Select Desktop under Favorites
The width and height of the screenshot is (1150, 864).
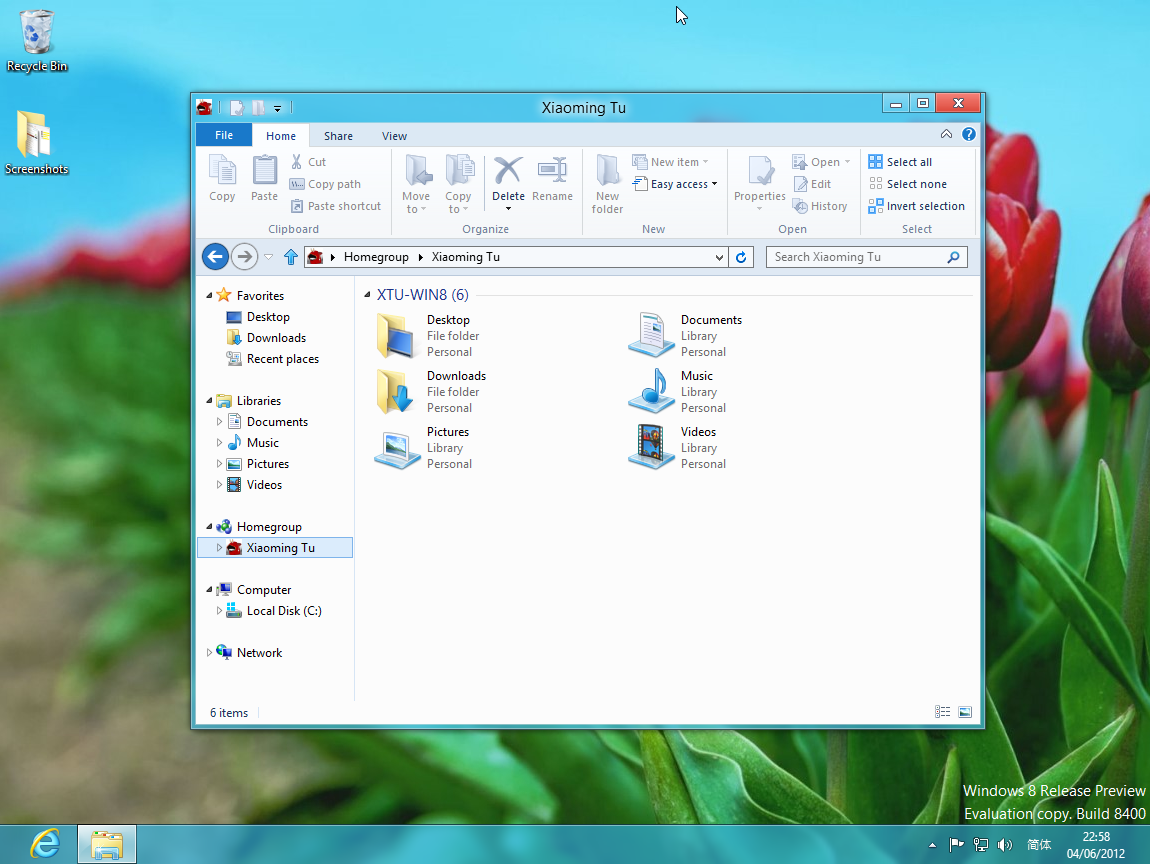258,317
